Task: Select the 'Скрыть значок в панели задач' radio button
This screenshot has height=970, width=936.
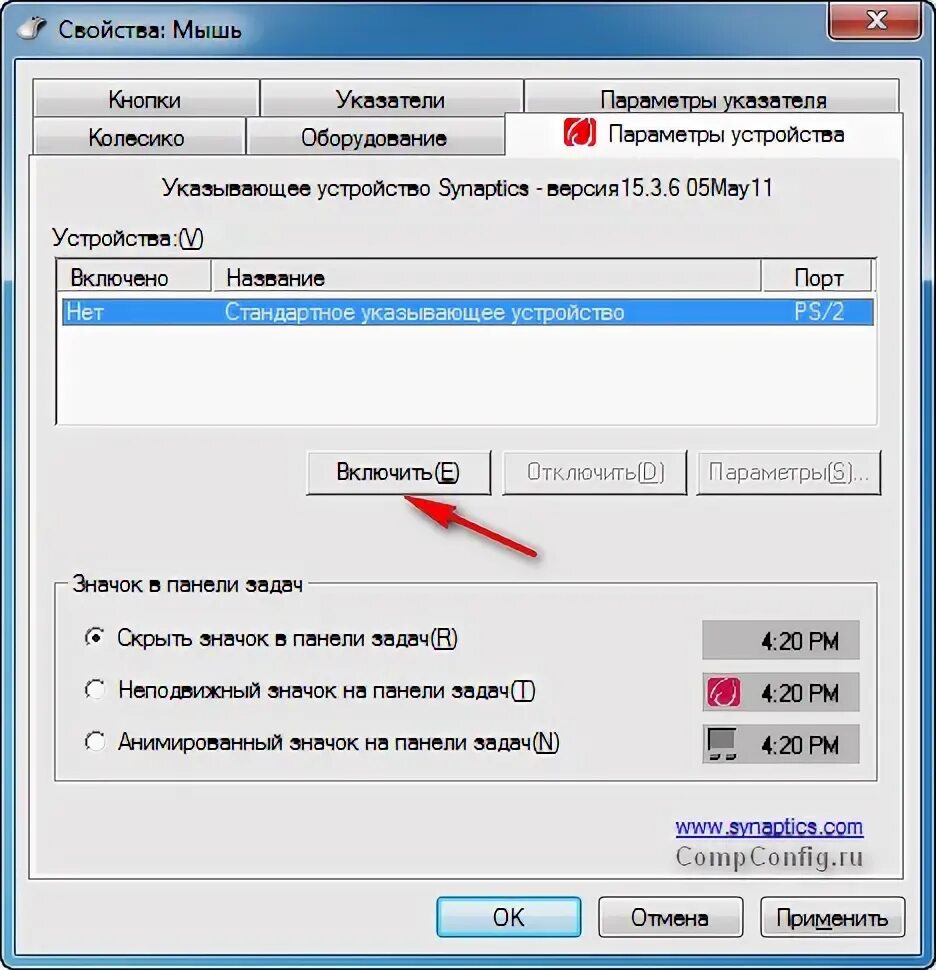Action: pos(95,638)
